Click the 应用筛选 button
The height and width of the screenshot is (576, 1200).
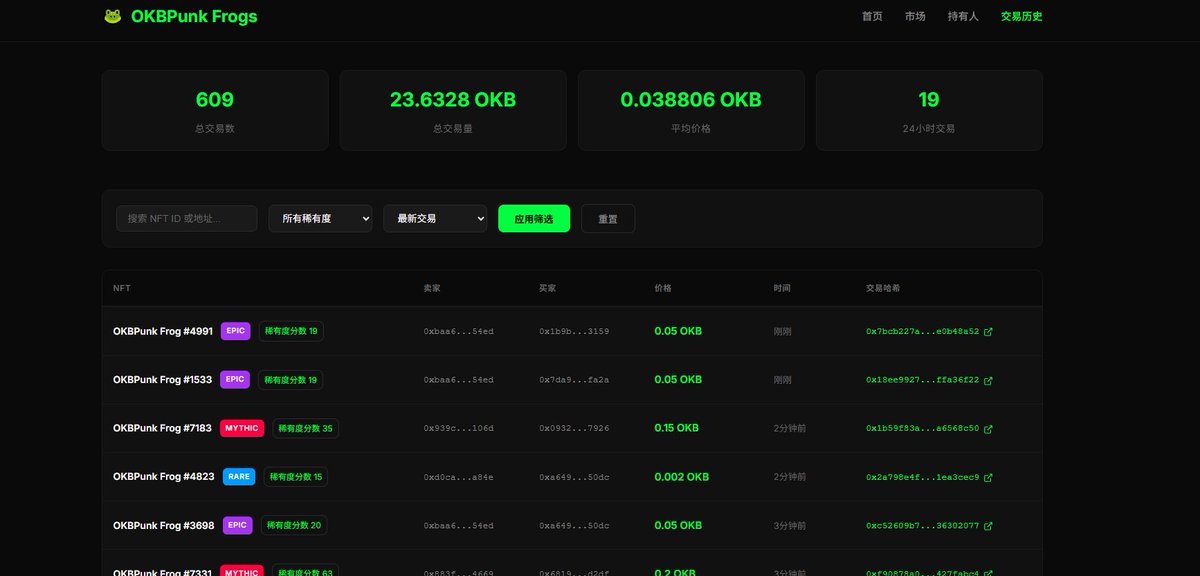point(534,218)
